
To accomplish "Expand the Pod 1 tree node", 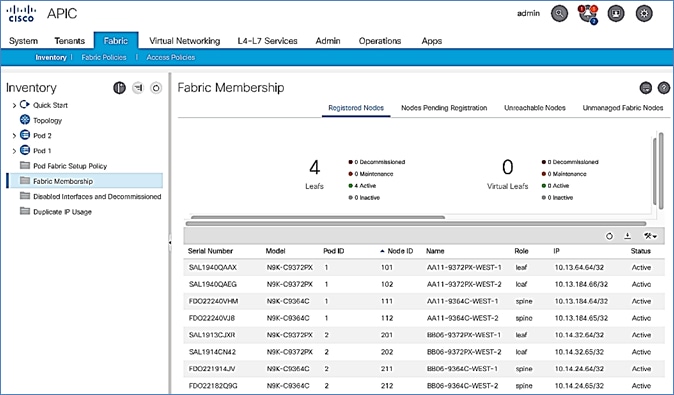I will [x=14, y=151].
